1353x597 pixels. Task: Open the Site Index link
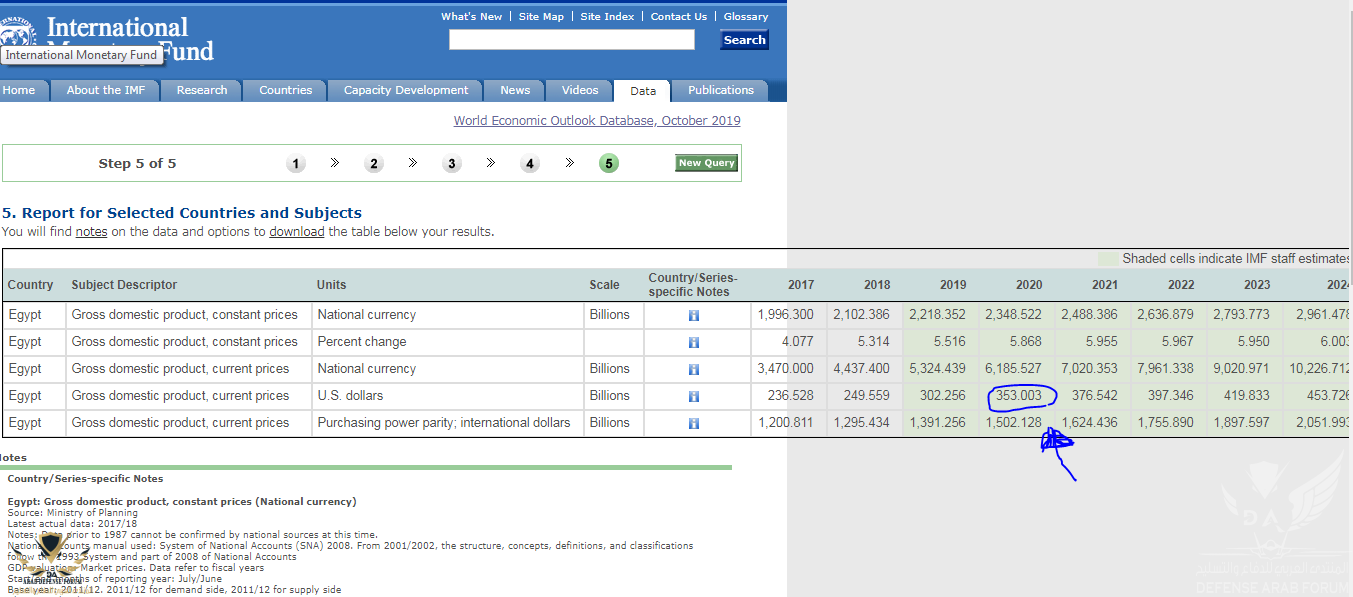(x=607, y=17)
